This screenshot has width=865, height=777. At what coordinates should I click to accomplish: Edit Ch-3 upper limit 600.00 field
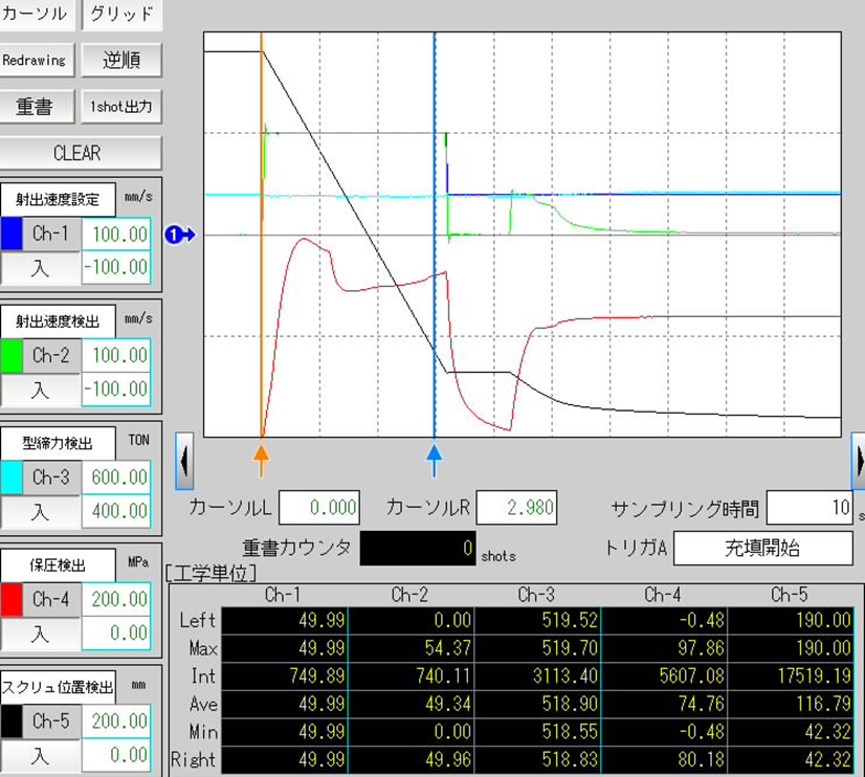pos(116,477)
